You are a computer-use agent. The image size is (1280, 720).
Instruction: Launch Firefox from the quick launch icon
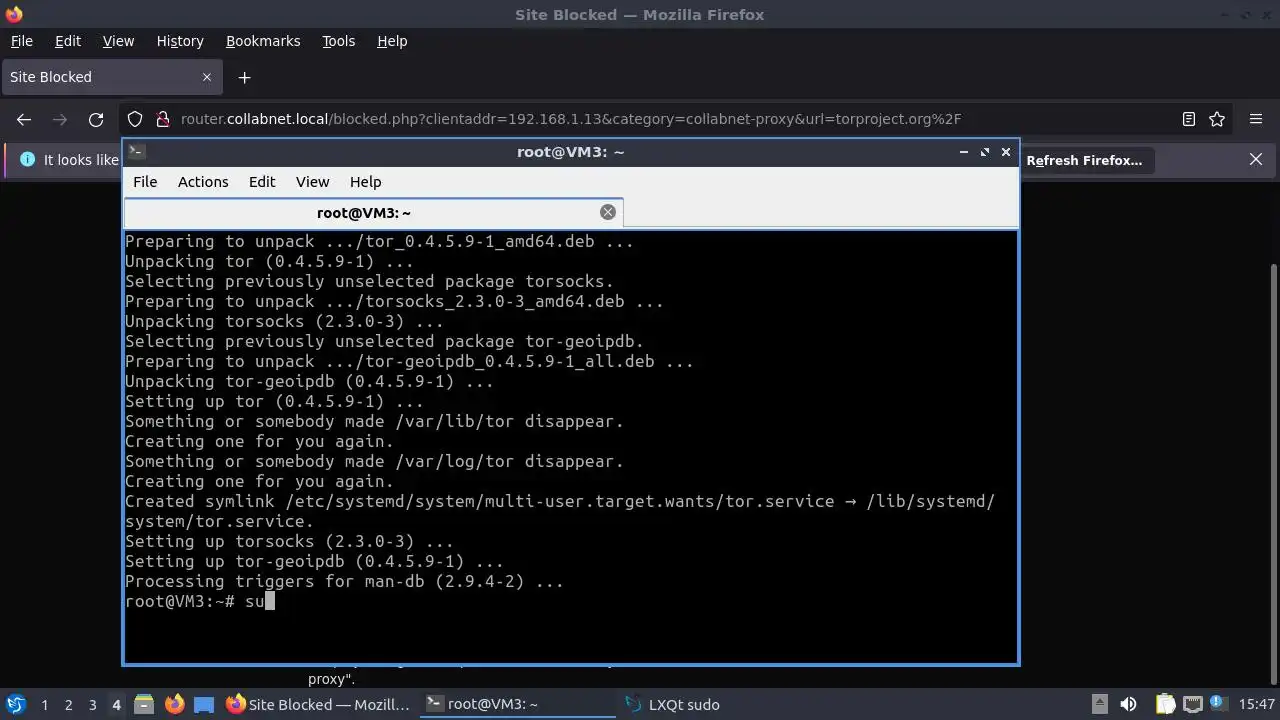point(174,704)
